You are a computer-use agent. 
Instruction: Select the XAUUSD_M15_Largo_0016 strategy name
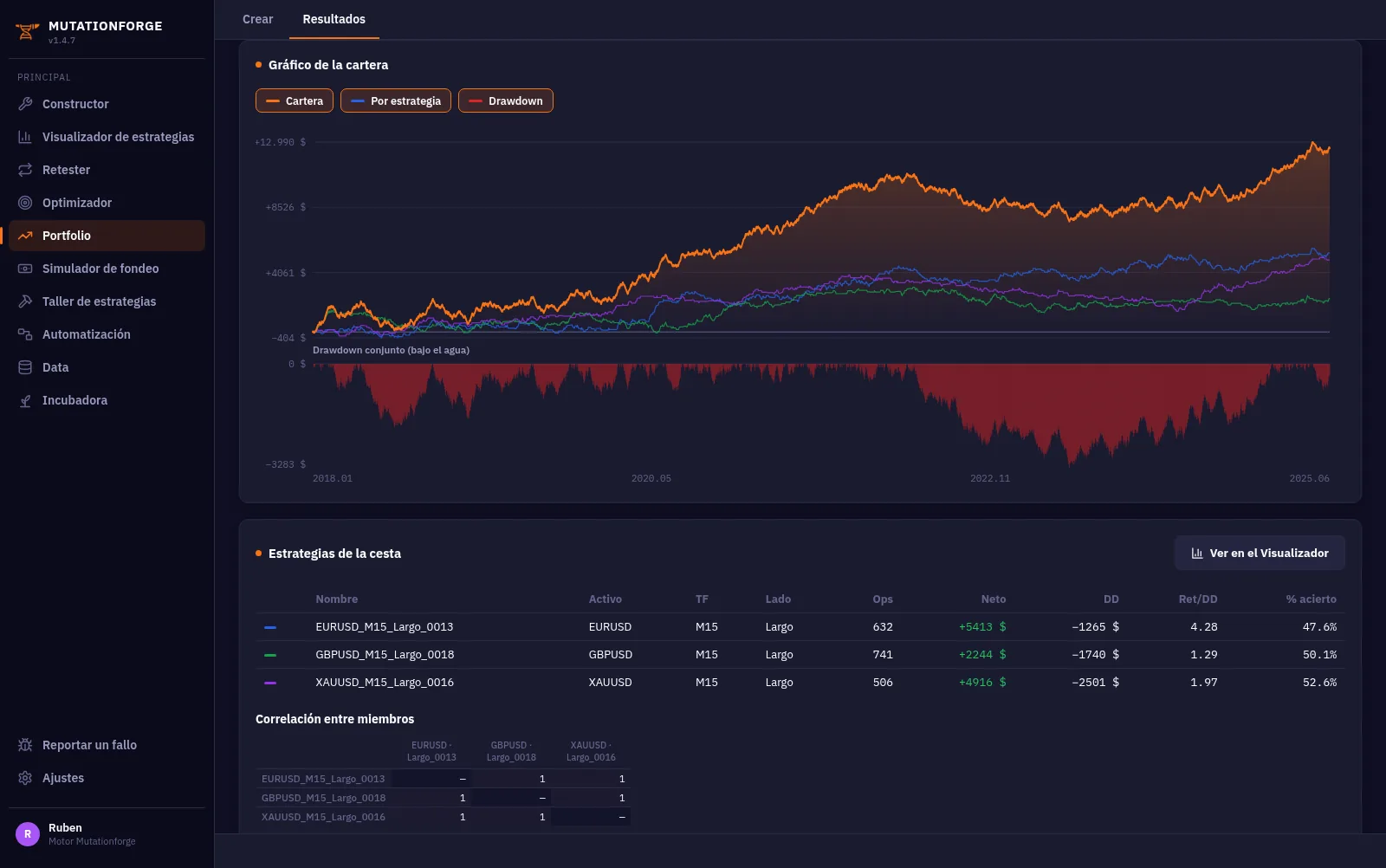tap(385, 683)
